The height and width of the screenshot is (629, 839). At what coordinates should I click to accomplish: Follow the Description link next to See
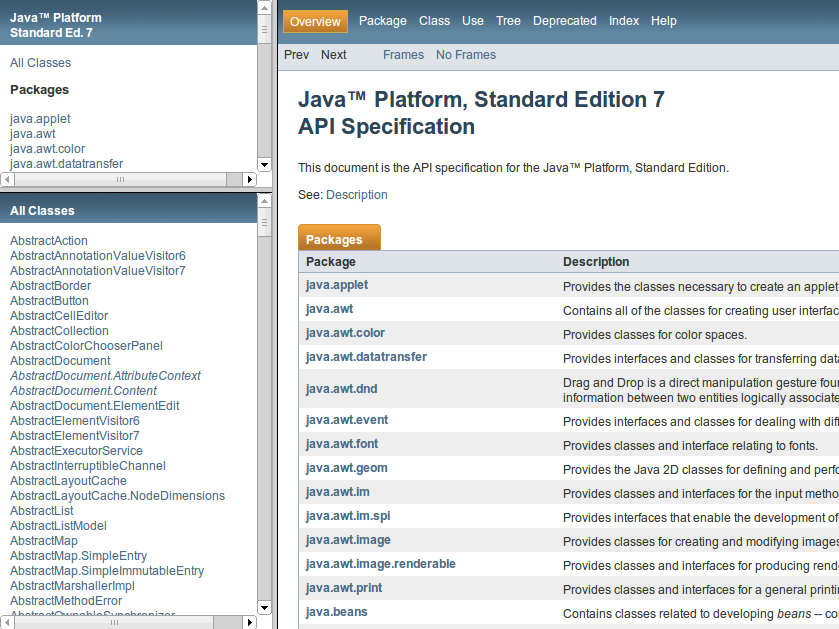(356, 195)
